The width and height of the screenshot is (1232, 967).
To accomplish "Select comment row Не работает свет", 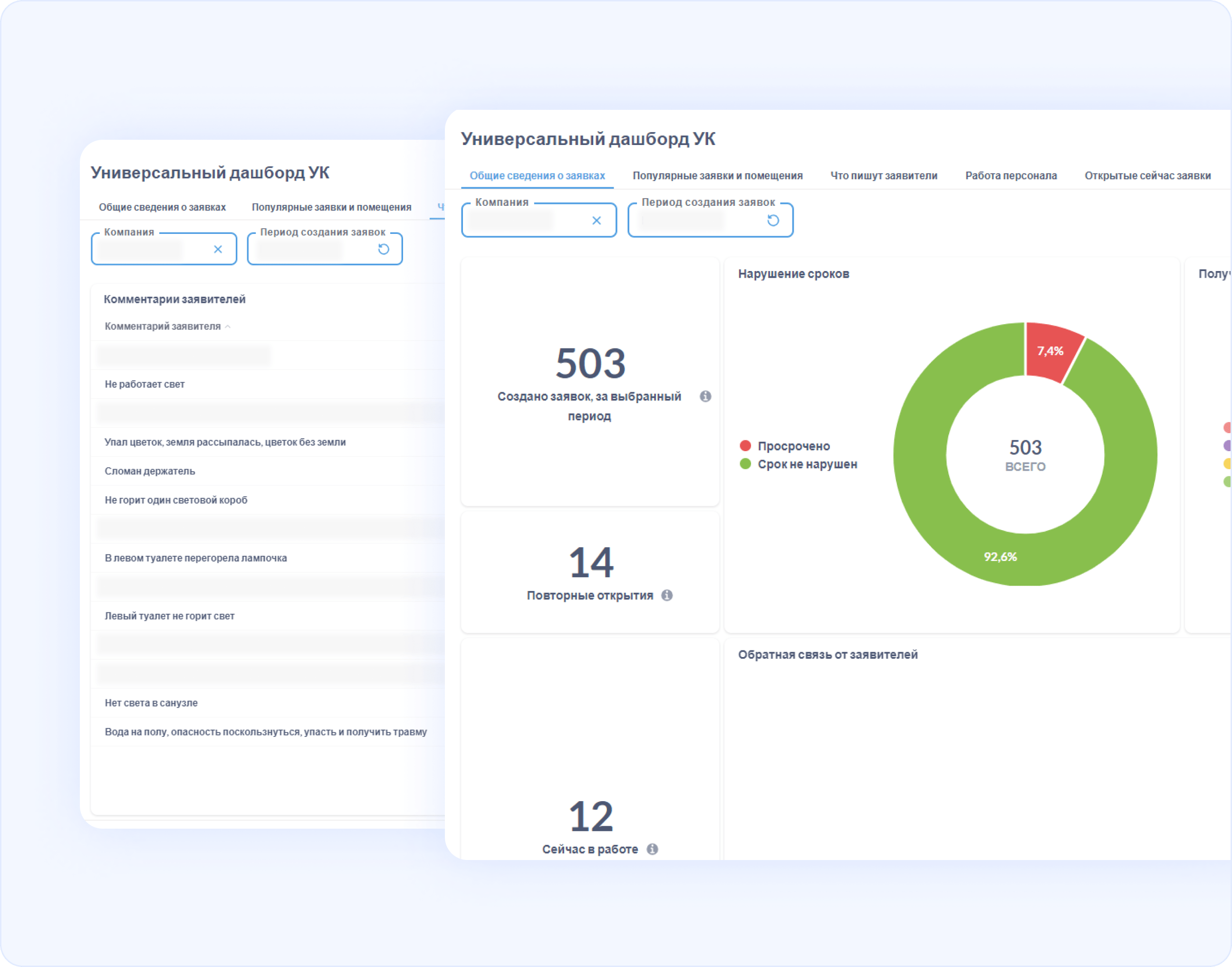I will 145,385.
